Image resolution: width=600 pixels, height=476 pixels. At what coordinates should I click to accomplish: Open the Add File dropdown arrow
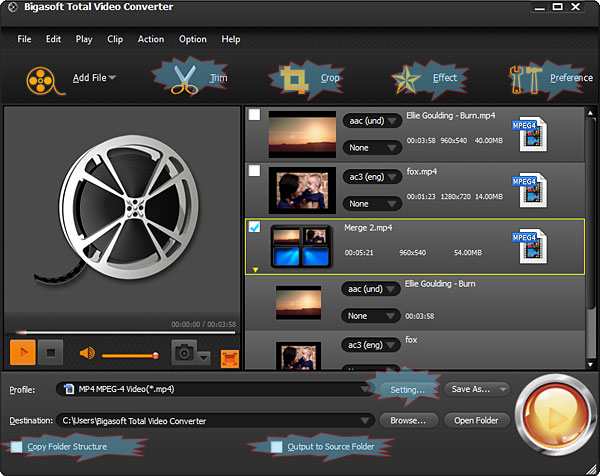112,78
